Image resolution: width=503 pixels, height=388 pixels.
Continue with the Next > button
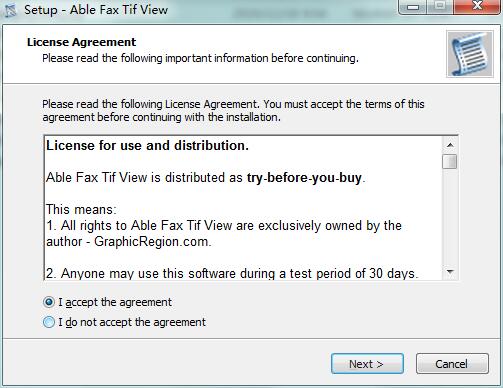pyautogui.click(x=367, y=364)
